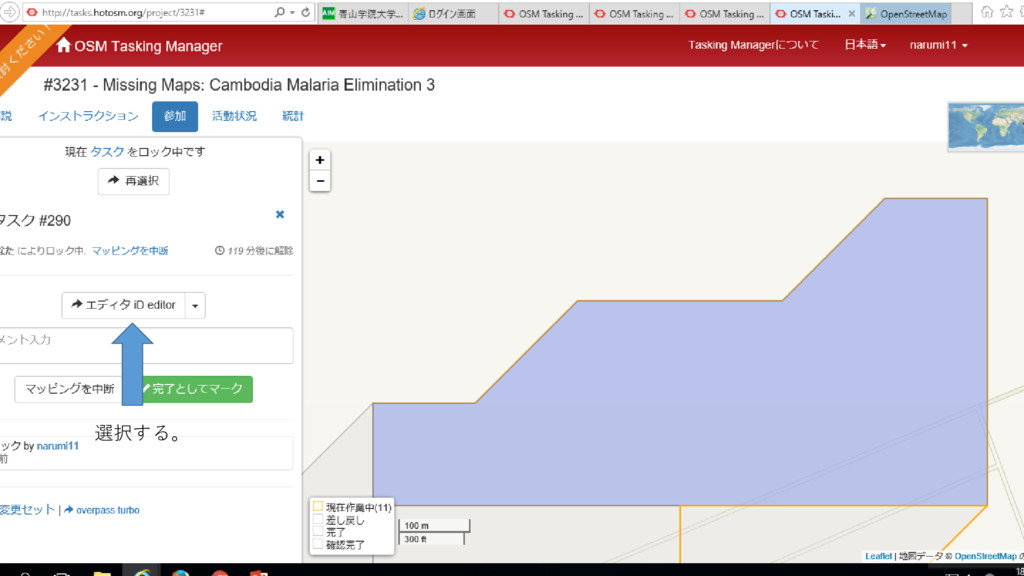Click the comment input field
The height and width of the screenshot is (576, 1024).
tap(146, 345)
